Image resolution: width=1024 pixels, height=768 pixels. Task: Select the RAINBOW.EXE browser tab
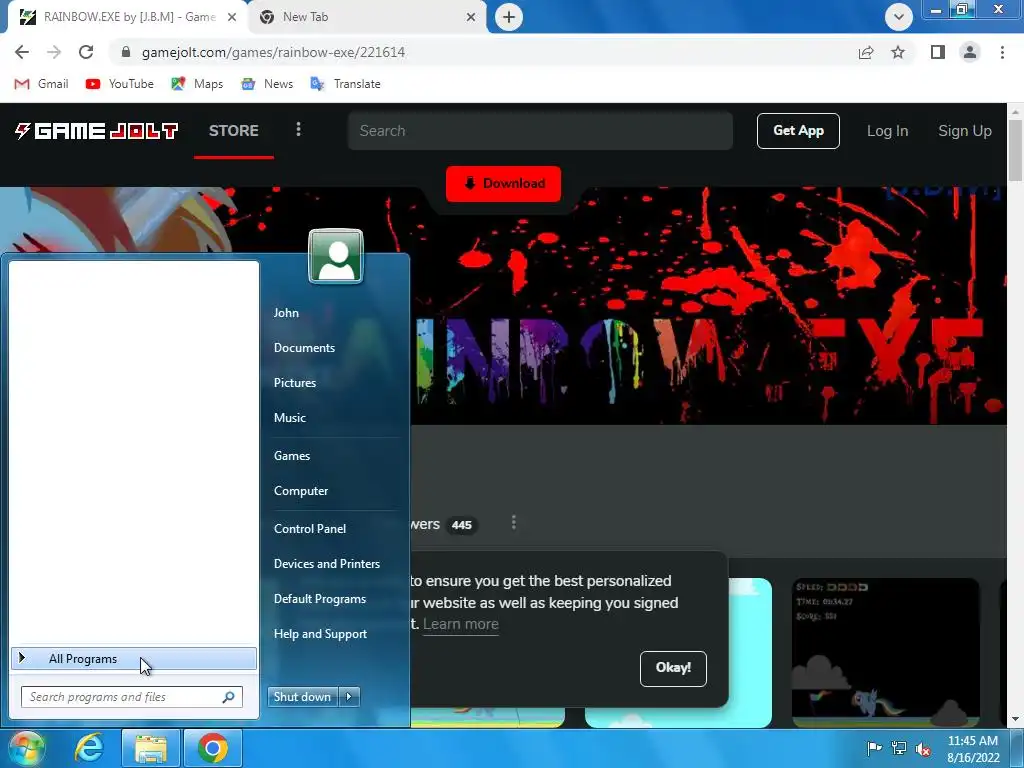click(127, 17)
